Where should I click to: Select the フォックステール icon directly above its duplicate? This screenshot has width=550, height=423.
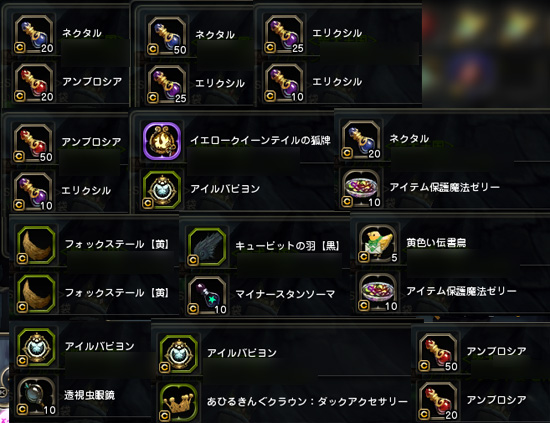coord(36,245)
